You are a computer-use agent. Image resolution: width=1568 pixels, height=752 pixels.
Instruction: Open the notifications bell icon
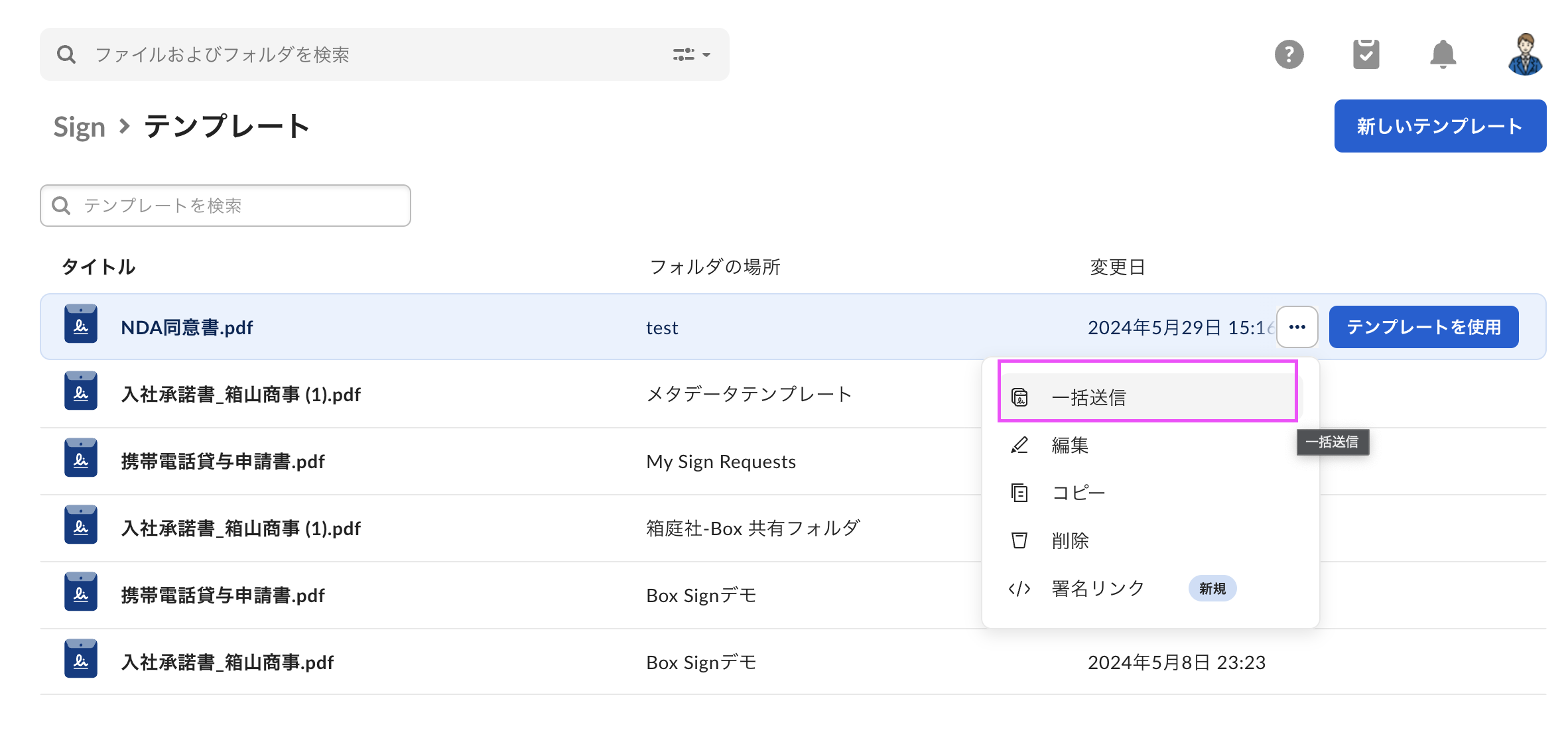click(x=1443, y=54)
